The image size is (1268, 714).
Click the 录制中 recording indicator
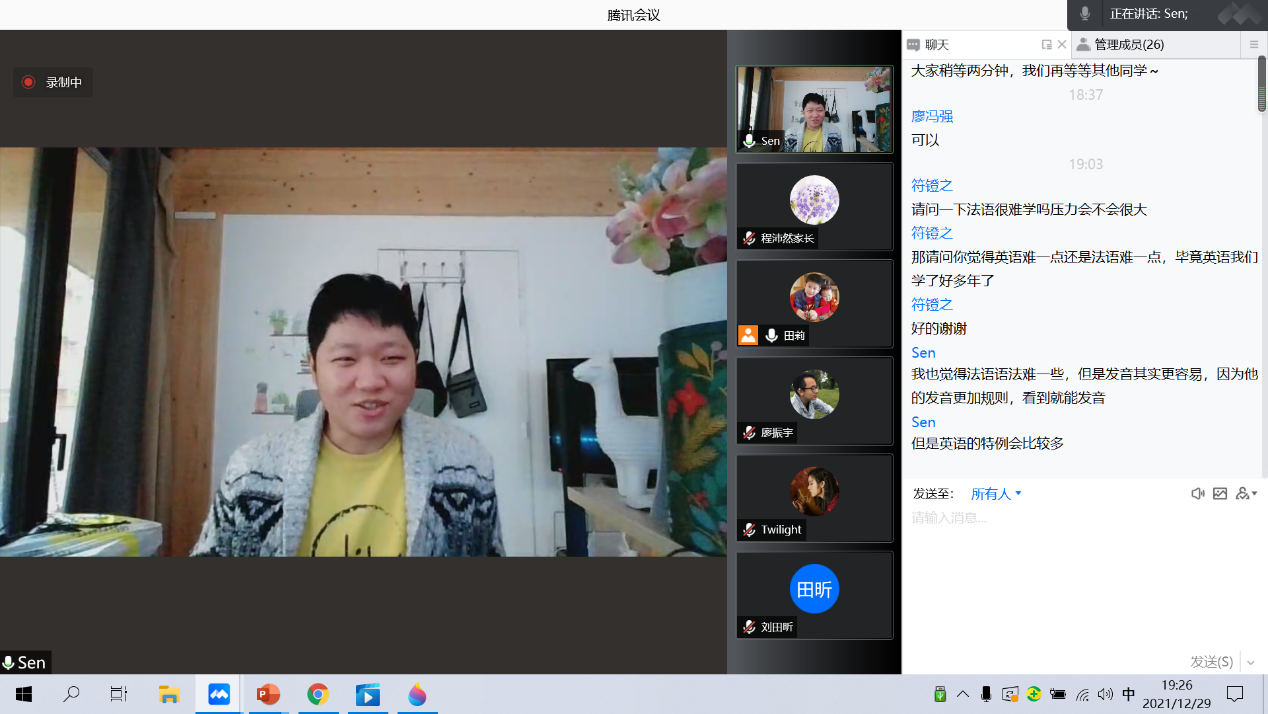53,82
